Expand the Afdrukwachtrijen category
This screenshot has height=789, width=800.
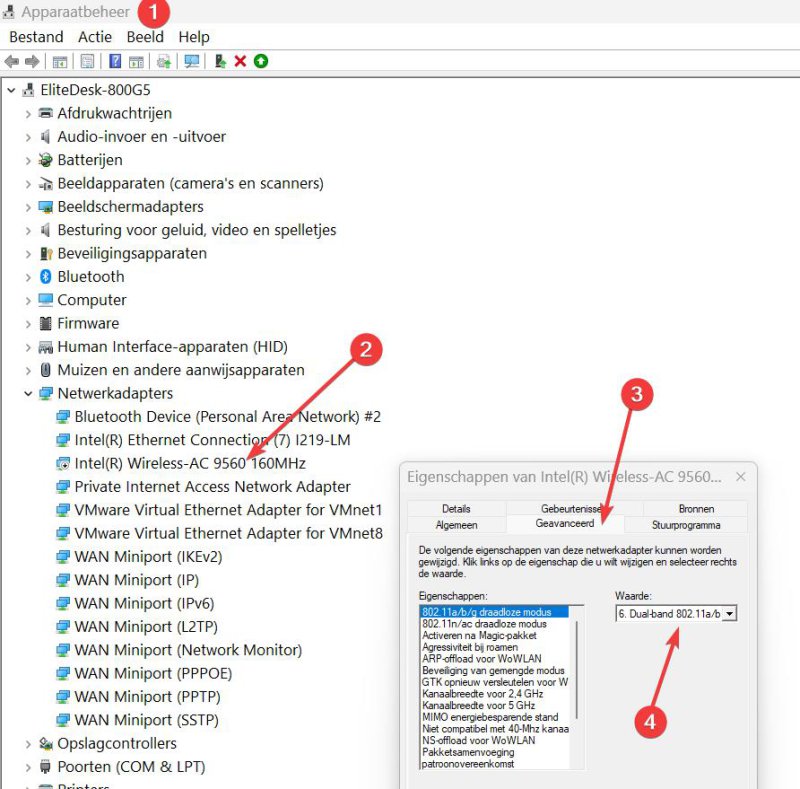point(28,113)
